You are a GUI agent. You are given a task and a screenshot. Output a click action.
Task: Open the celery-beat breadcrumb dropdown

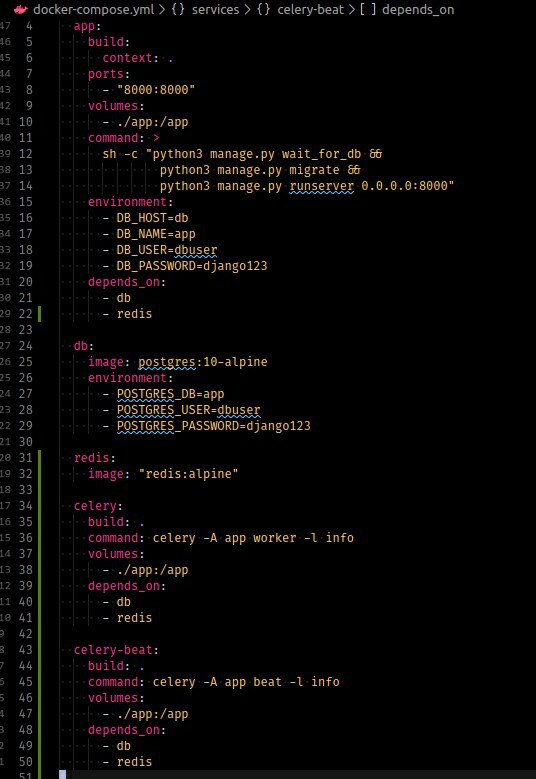click(x=310, y=9)
